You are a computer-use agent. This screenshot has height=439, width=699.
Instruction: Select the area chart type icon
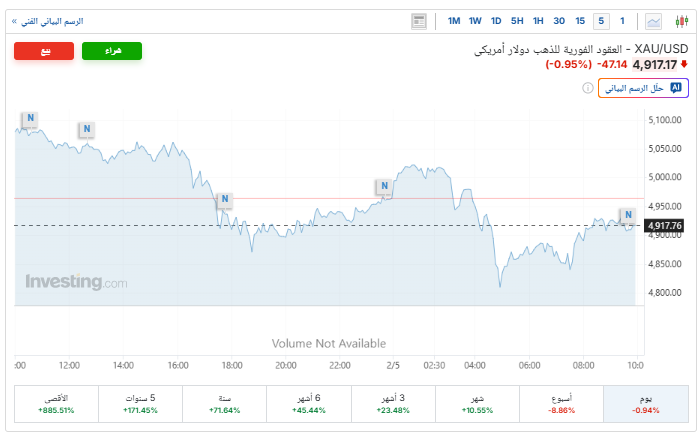tap(653, 21)
